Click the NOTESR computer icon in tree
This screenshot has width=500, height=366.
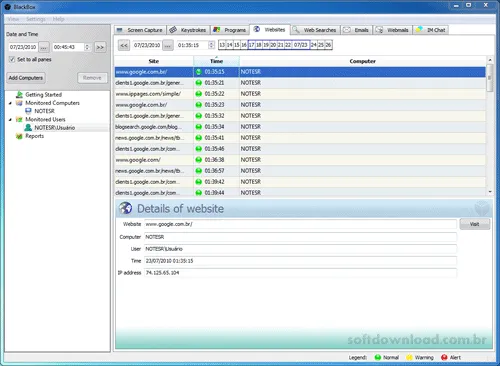coord(28,111)
